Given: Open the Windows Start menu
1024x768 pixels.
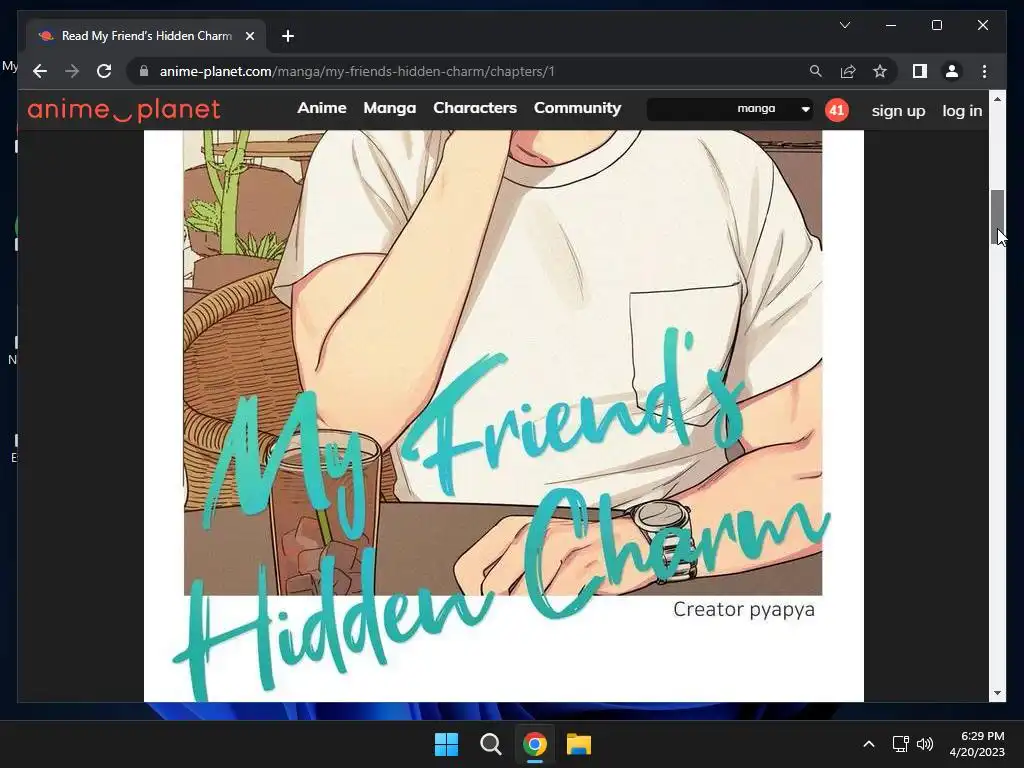Looking at the screenshot, I should coord(447,744).
